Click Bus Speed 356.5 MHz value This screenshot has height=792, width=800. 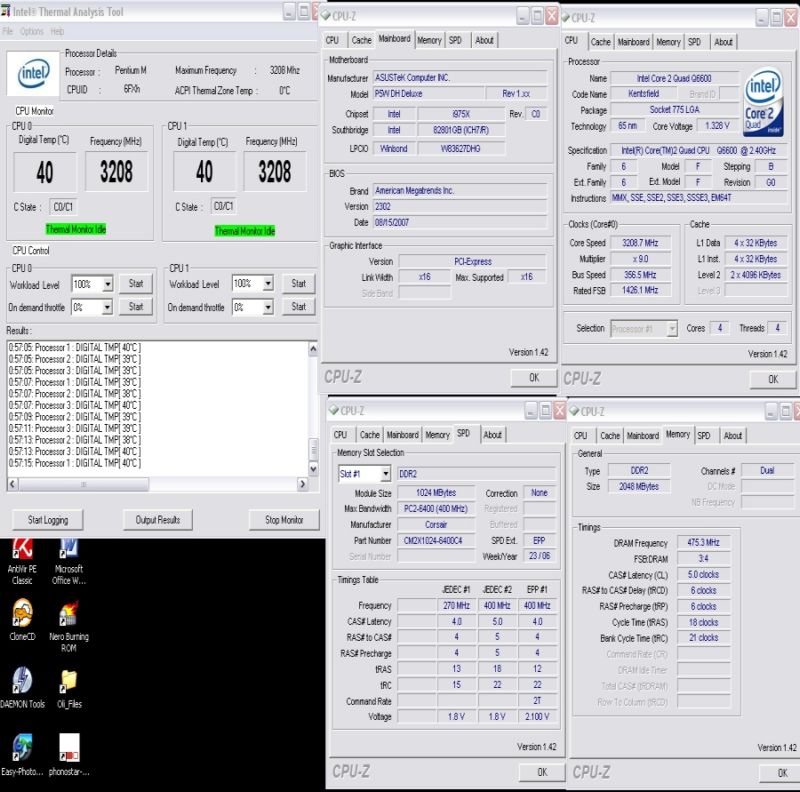[640, 275]
